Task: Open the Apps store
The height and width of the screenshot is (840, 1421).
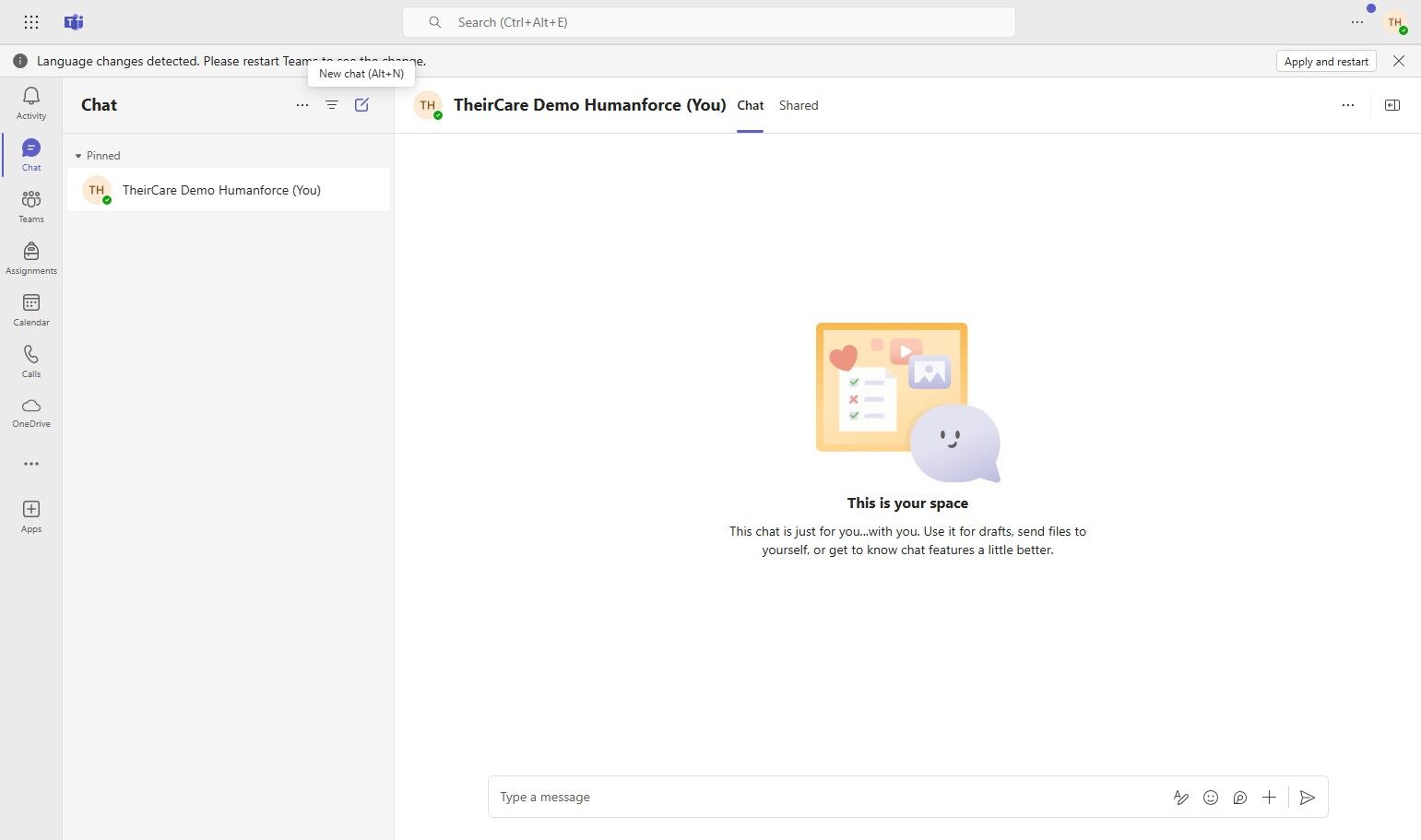Action: [31, 516]
